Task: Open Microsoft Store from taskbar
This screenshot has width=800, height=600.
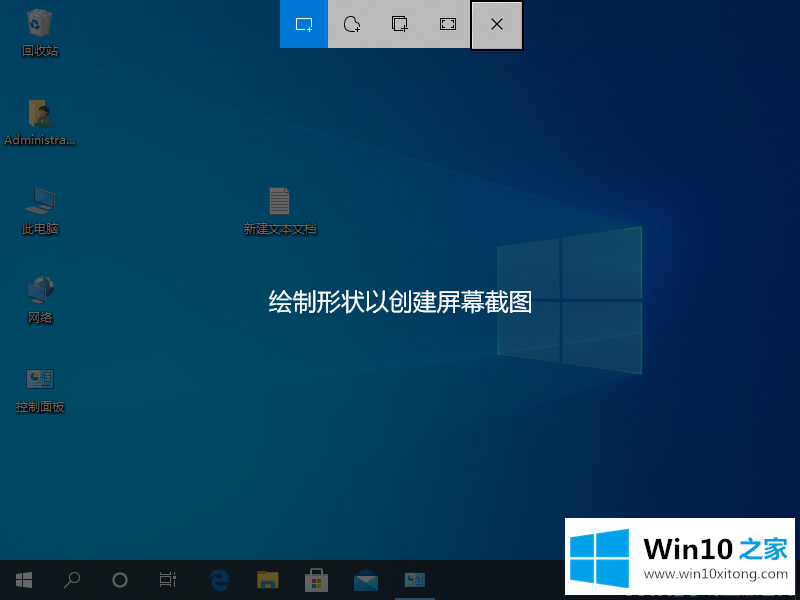Action: point(316,580)
